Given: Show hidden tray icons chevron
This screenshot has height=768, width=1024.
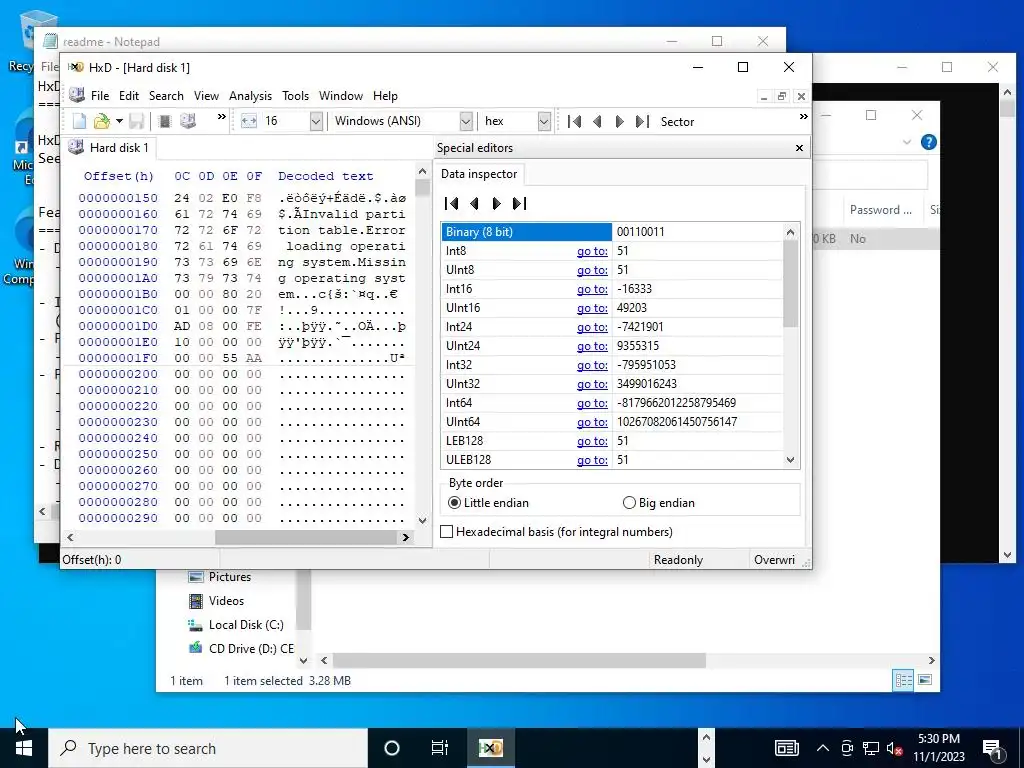Looking at the screenshot, I should (x=823, y=748).
